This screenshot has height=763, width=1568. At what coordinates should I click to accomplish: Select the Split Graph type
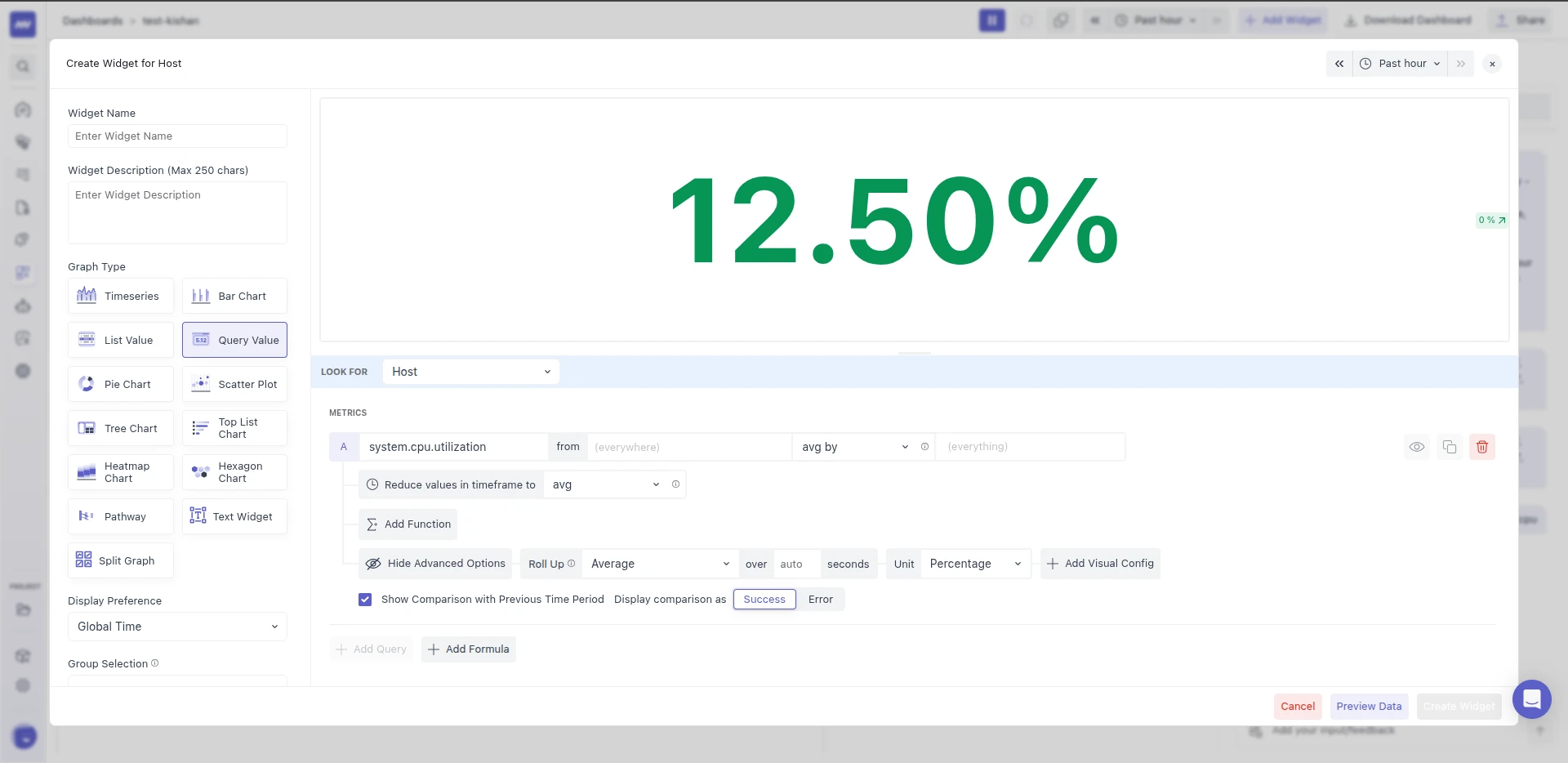pos(121,560)
